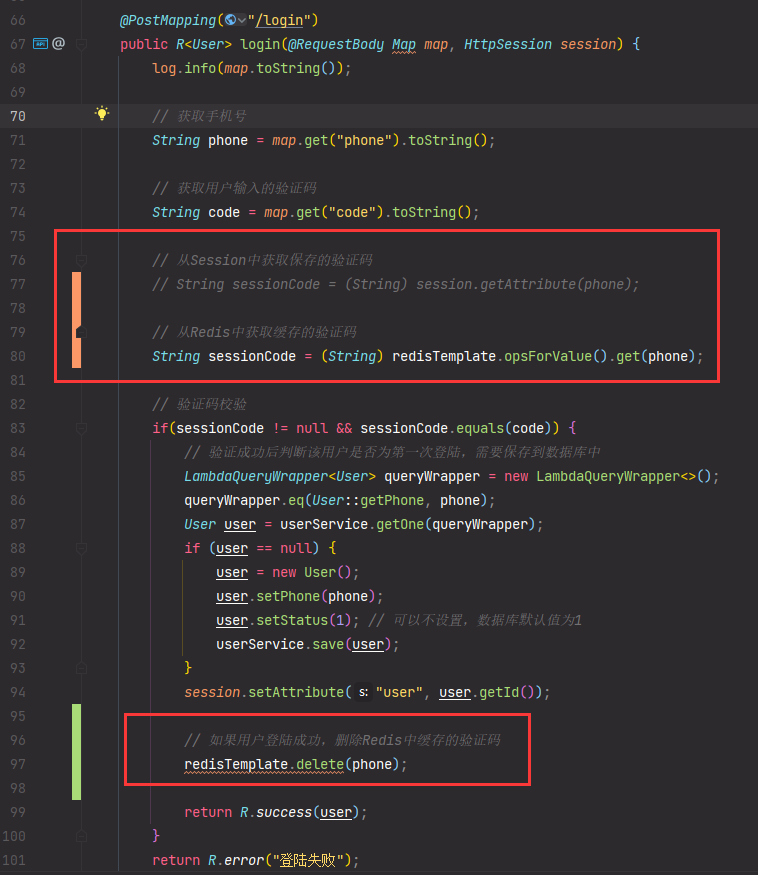Click the @ annotation gutter icon on line 67
Image resolution: width=758 pixels, height=875 pixels.
[x=58, y=44]
